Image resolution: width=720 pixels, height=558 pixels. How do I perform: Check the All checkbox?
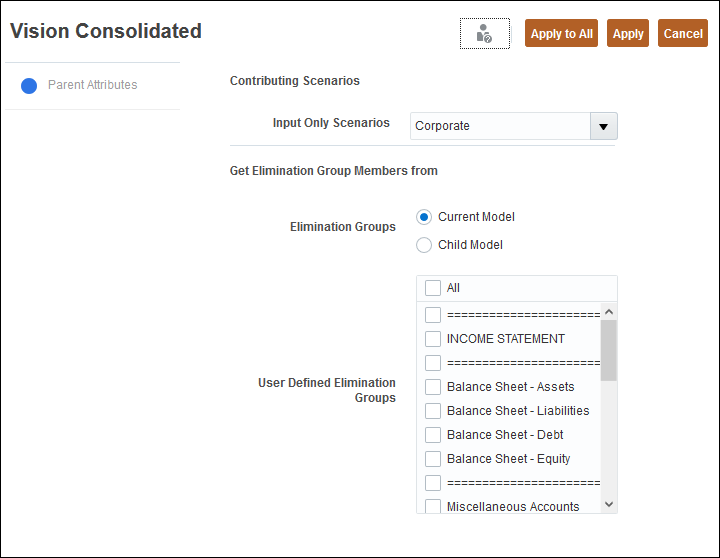pyautogui.click(x=433, y=288)
